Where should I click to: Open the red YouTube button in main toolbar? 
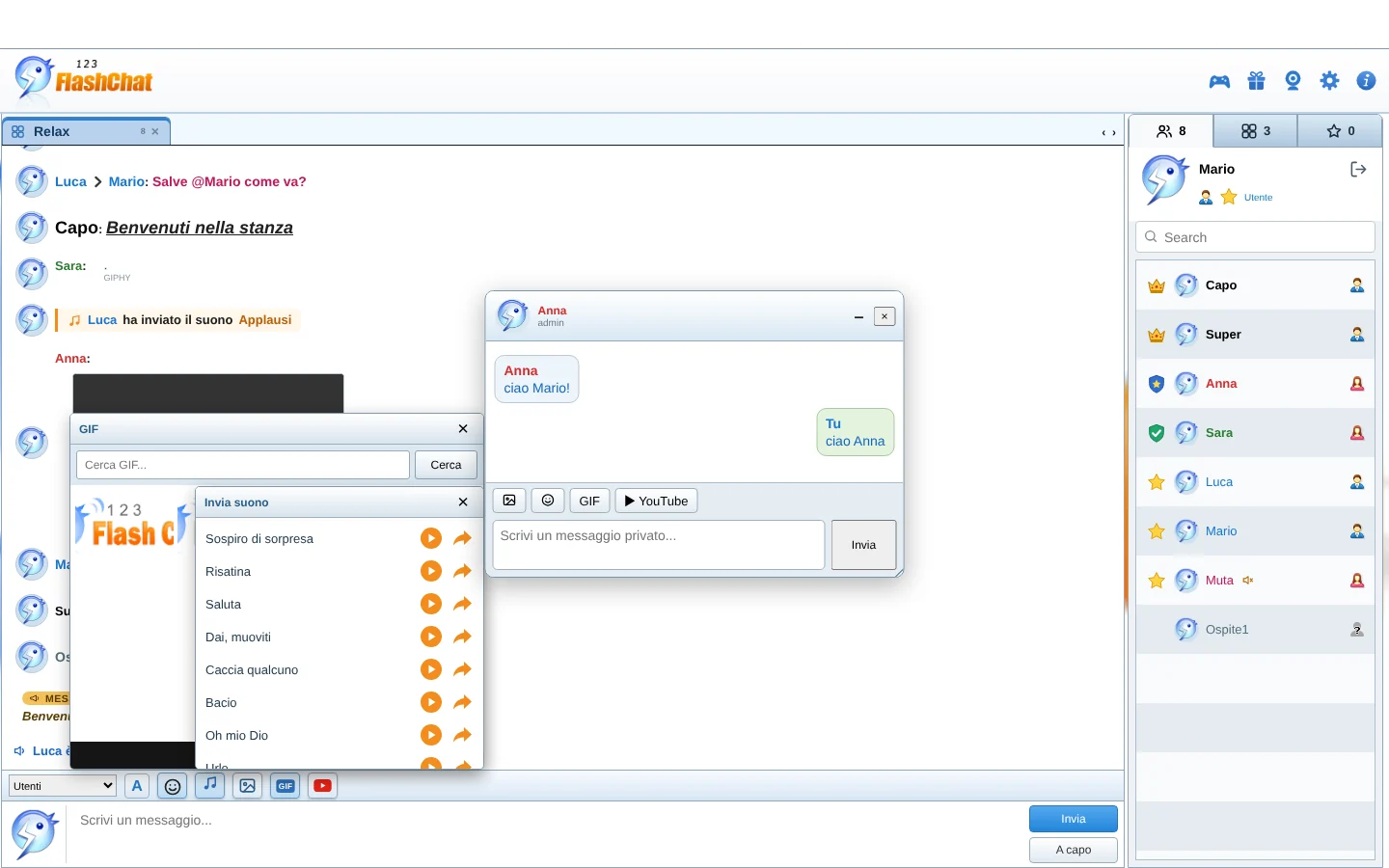(x=323, y=786)
